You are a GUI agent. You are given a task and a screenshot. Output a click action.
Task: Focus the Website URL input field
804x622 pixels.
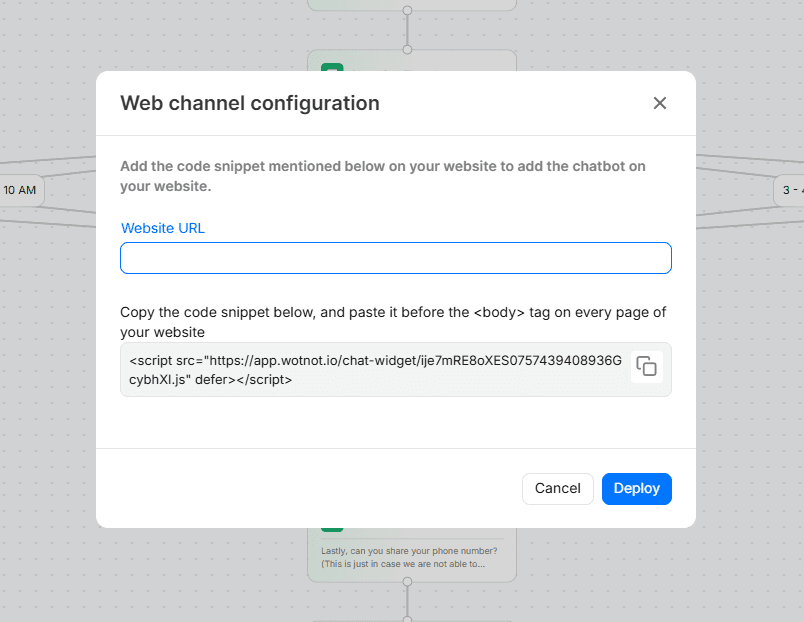(395, 258)
